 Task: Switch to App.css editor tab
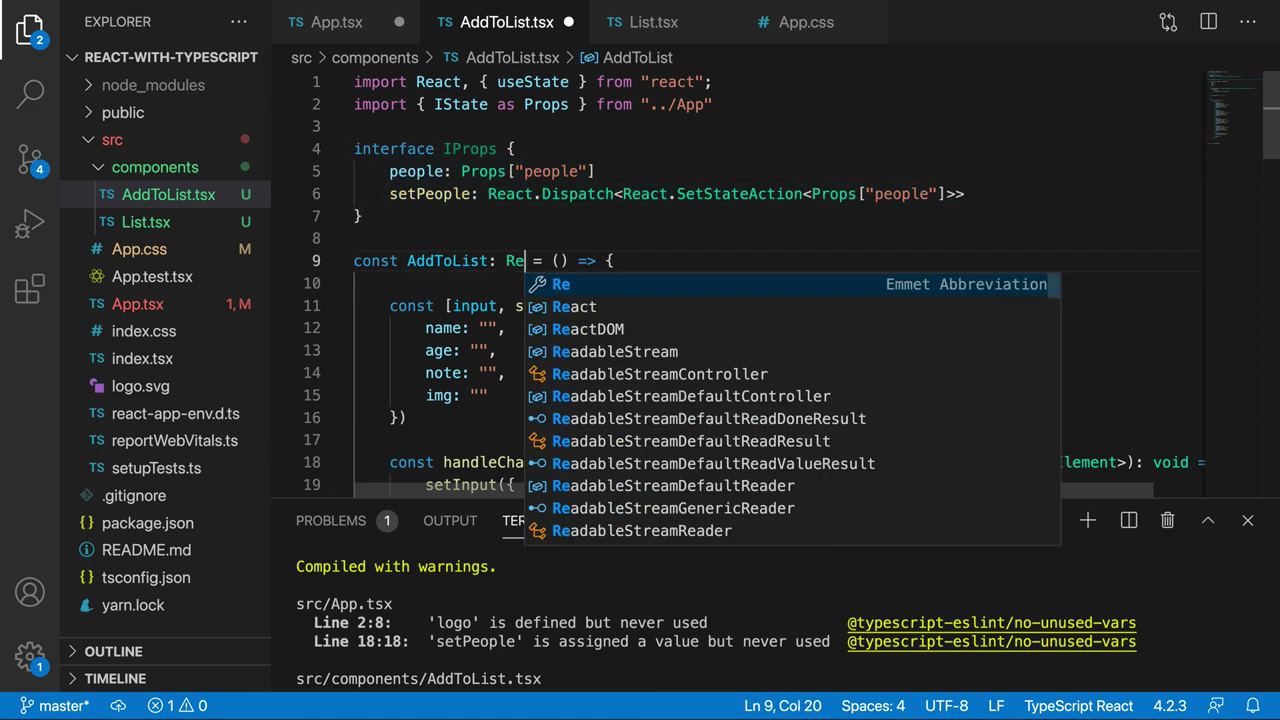(806, 22)
